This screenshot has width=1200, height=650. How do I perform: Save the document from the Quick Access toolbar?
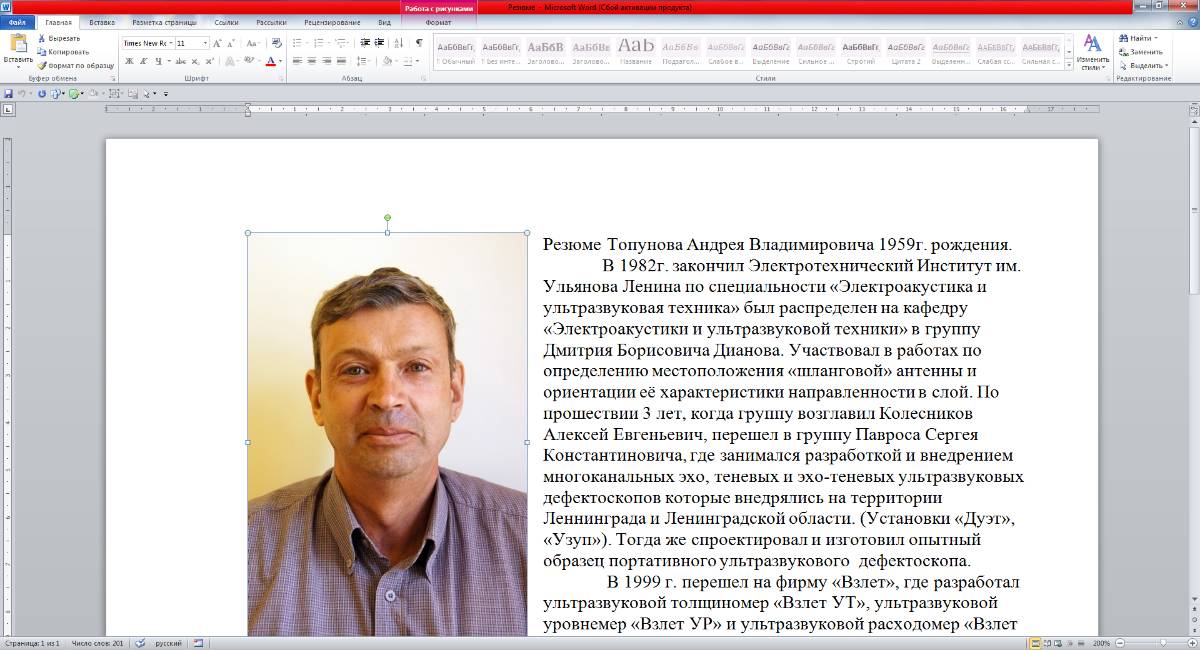point(9,91)
